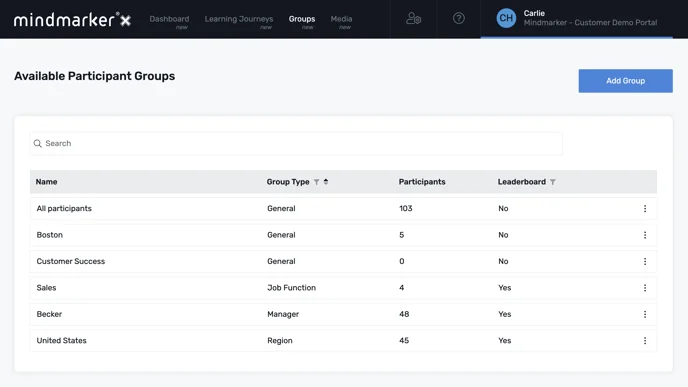Open the three-dot menu for Sales

click(x=645, y=288)
